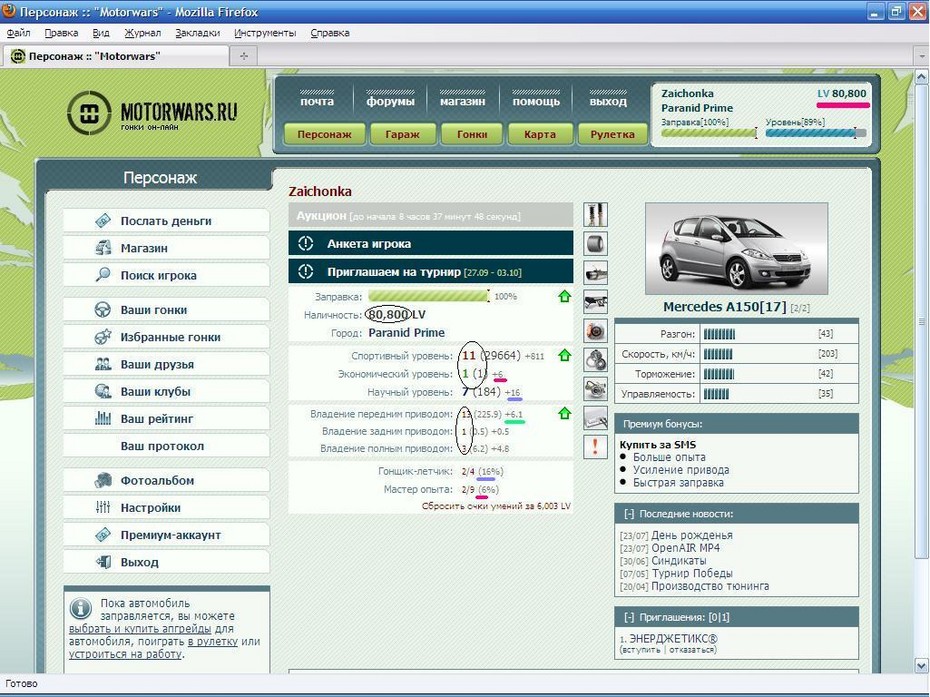Open the gears transmission part slot icon
Screen dimensions: 930x697
tap(595, 359)
